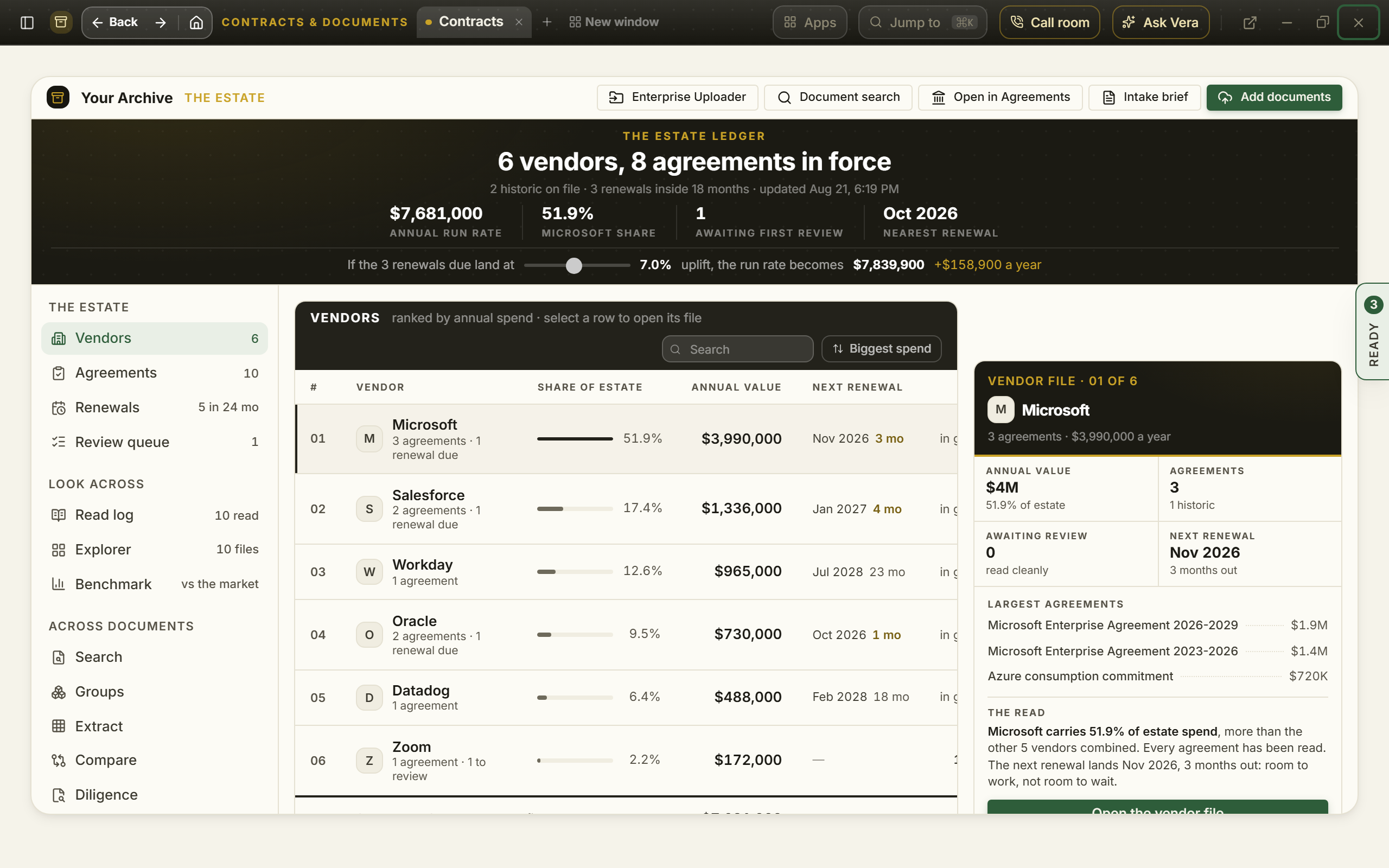Screen dimensions: 1389x868
Task: Select the Zoom vendor row
Action: (626, 761)
